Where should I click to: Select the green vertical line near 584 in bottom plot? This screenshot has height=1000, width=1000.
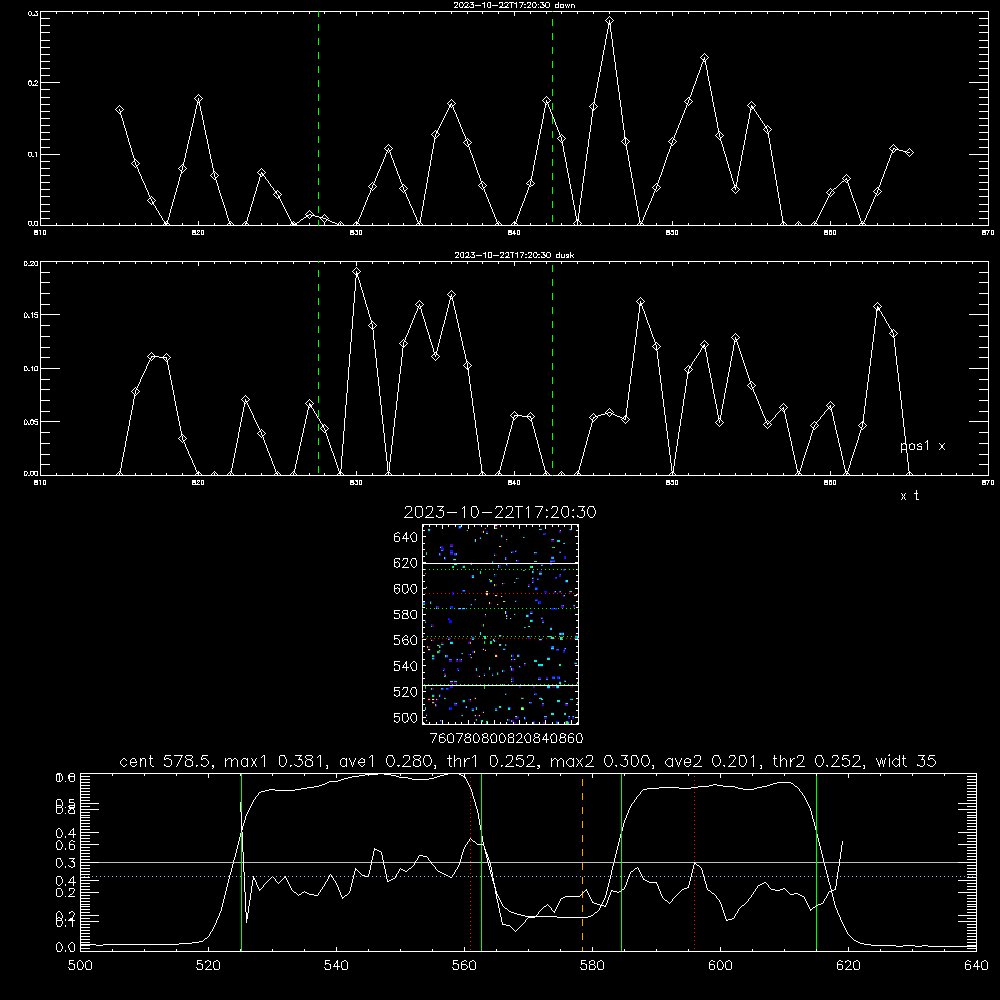coord(621,862)
